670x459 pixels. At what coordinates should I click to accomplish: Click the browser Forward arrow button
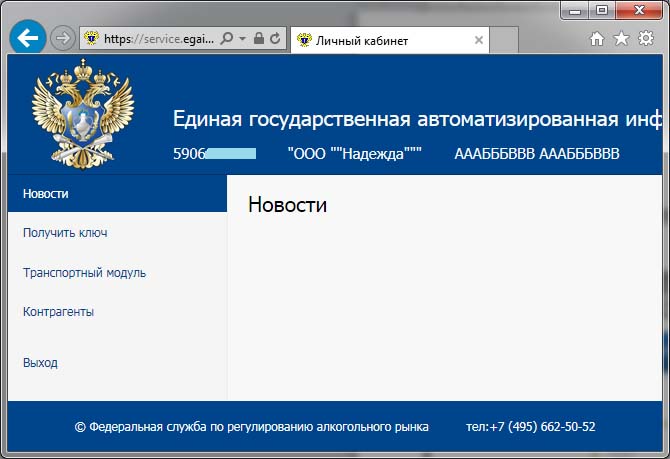[x=62, y=39]
